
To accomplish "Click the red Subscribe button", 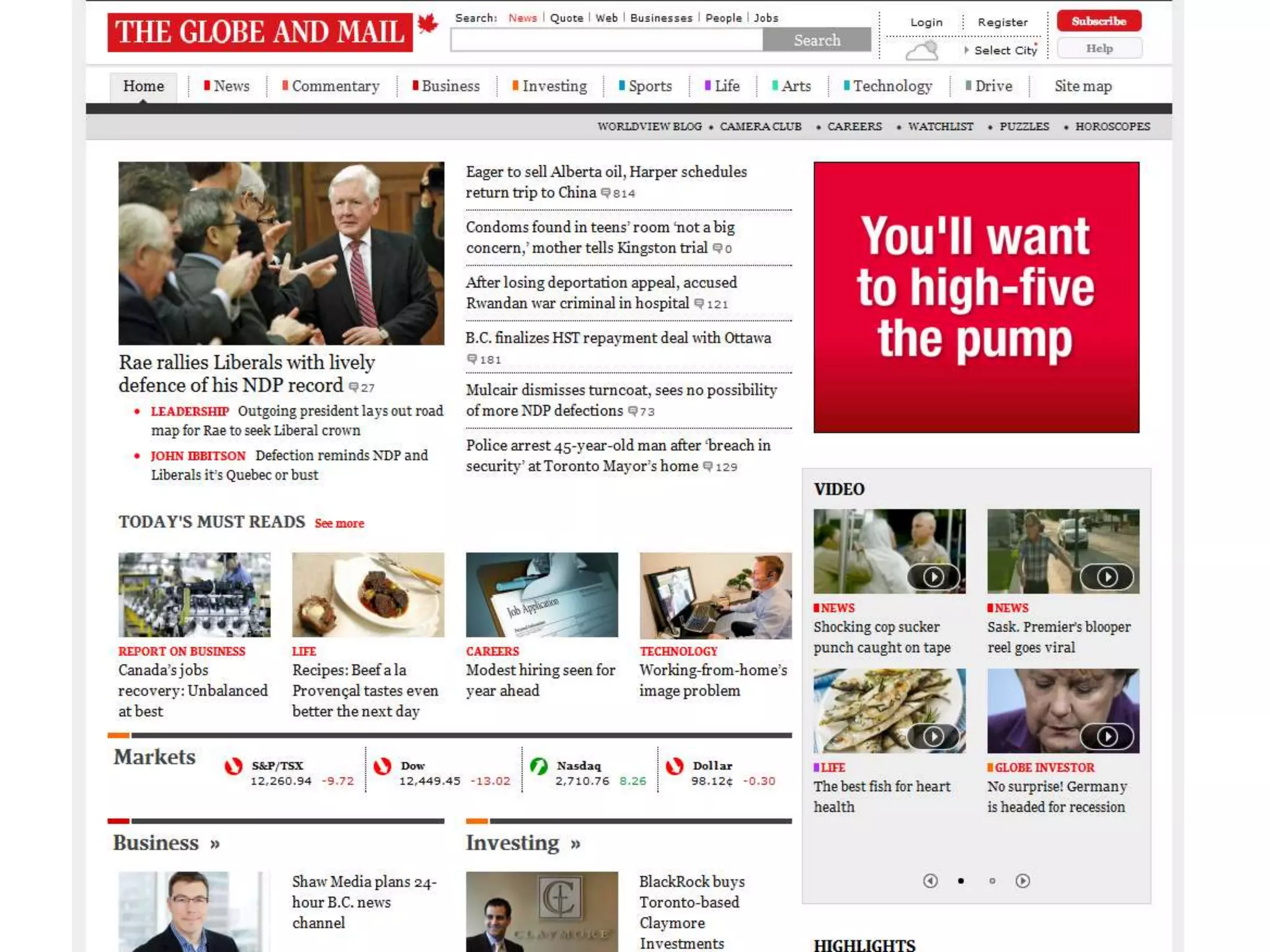I will (1098, 21).
